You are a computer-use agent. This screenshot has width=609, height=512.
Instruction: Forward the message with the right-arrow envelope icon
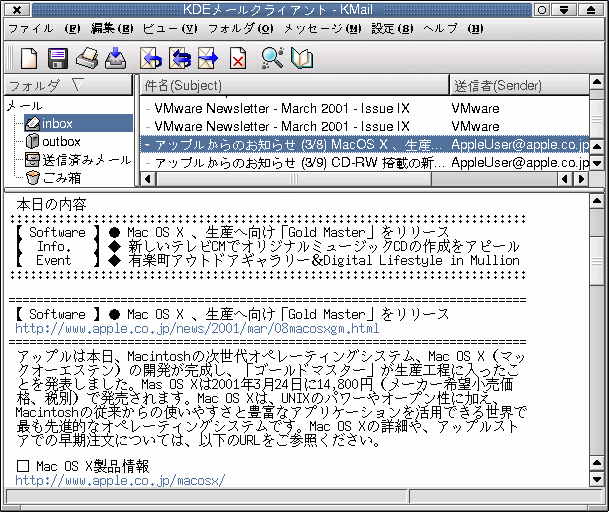(x=208, y=58)
